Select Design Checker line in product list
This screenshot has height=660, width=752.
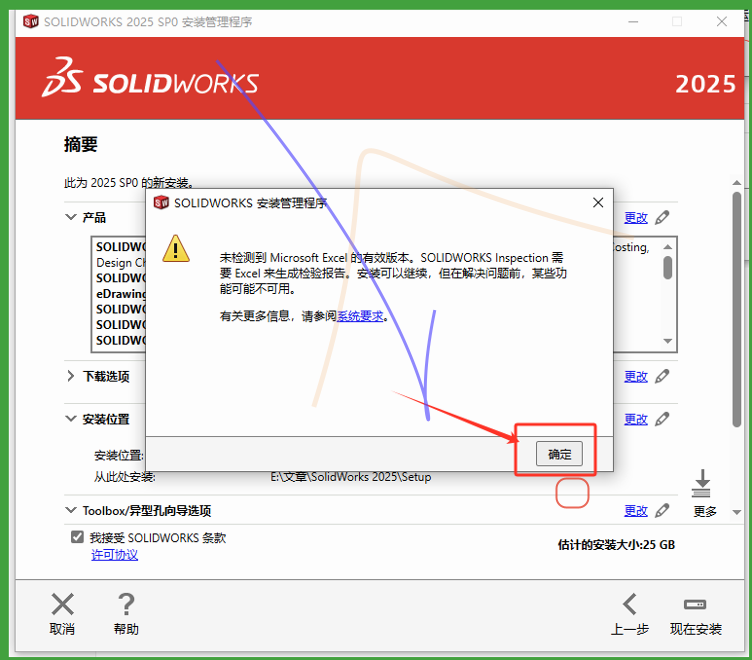coord(121,262)
